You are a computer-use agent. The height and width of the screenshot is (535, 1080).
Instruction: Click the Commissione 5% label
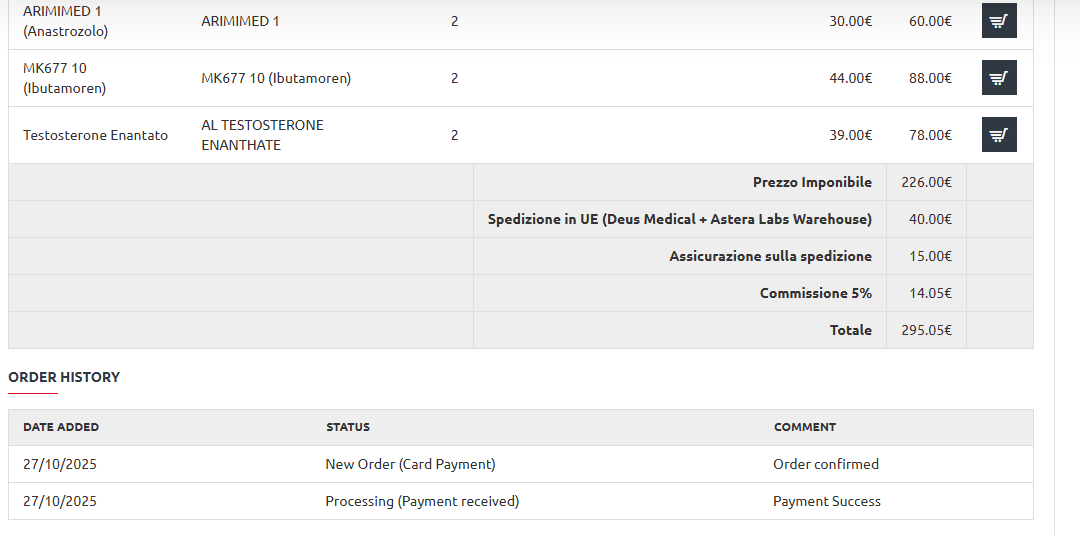tap(816, 293)
